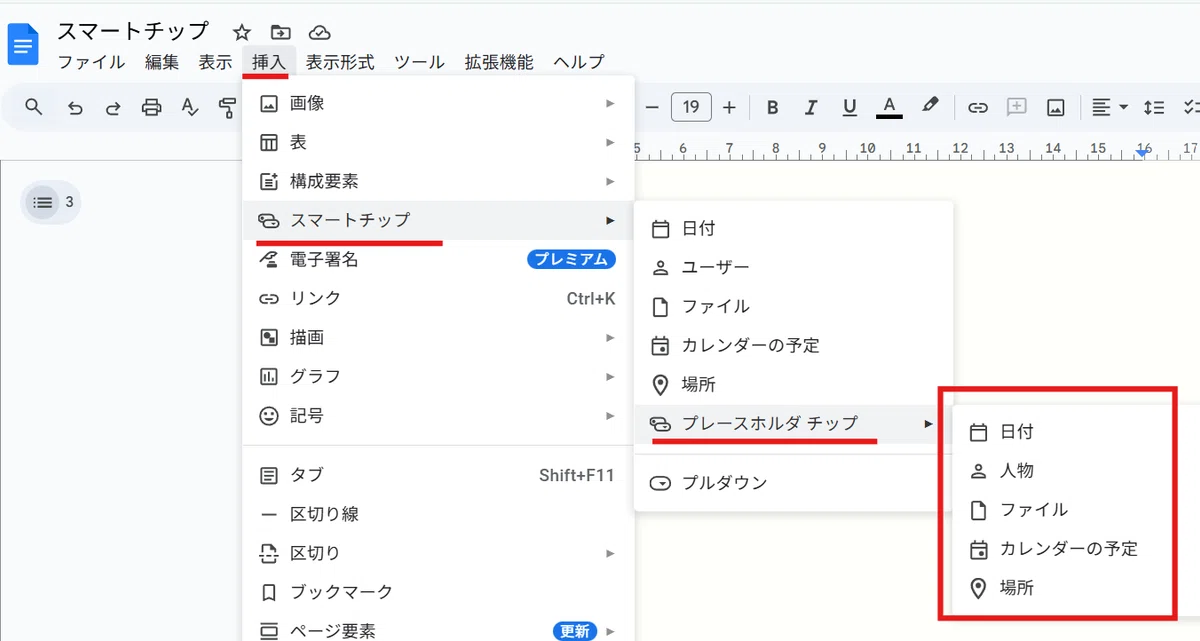Click the search magnifier in toolbar
Image resolution: width=1200 pixels, height=641 pixels.
[34, 107]
